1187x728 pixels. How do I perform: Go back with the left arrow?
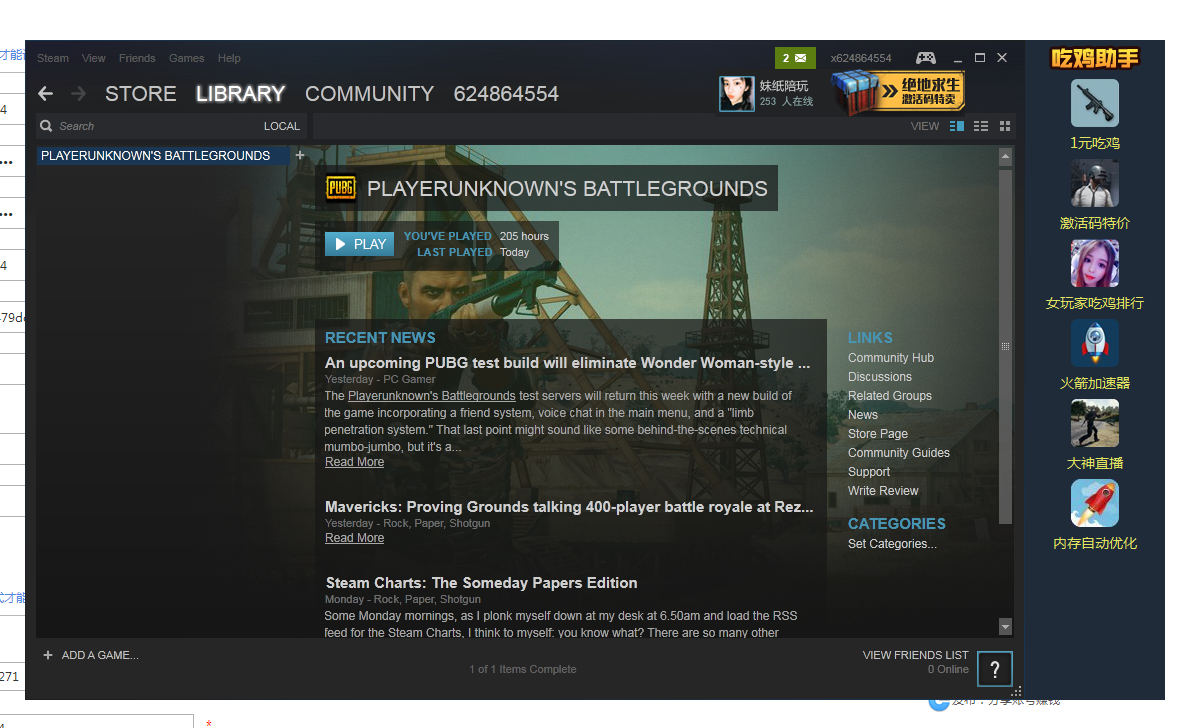pyautogui.click(x=45, y=94)
